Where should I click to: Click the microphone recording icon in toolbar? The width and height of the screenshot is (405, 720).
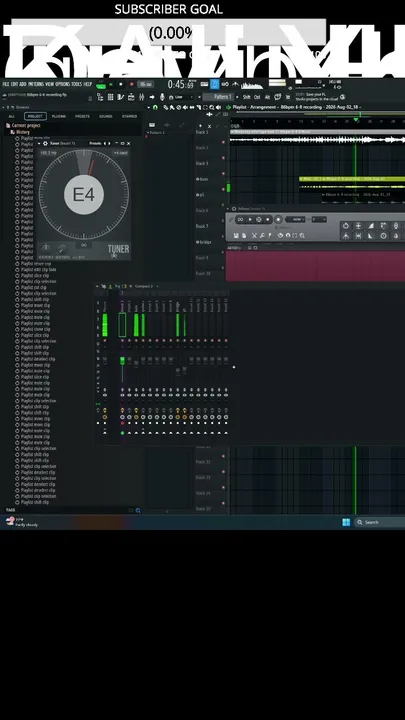pos(162,97)
